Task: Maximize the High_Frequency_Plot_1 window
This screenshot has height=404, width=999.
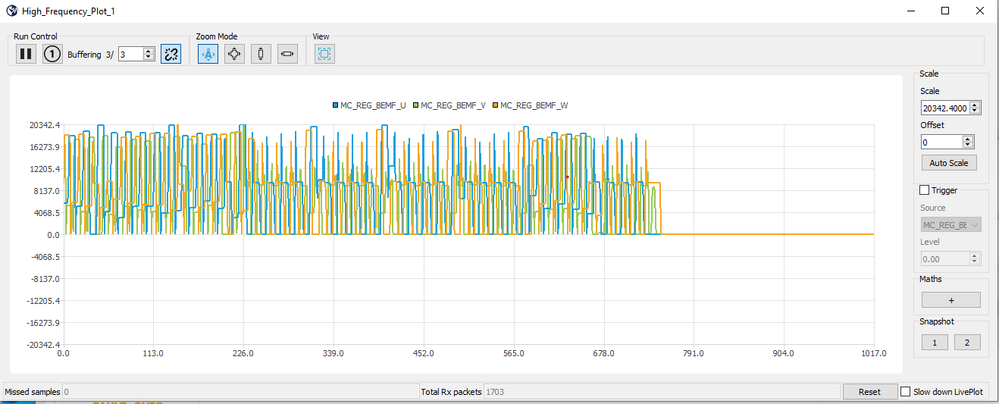Action: [945, 11]
